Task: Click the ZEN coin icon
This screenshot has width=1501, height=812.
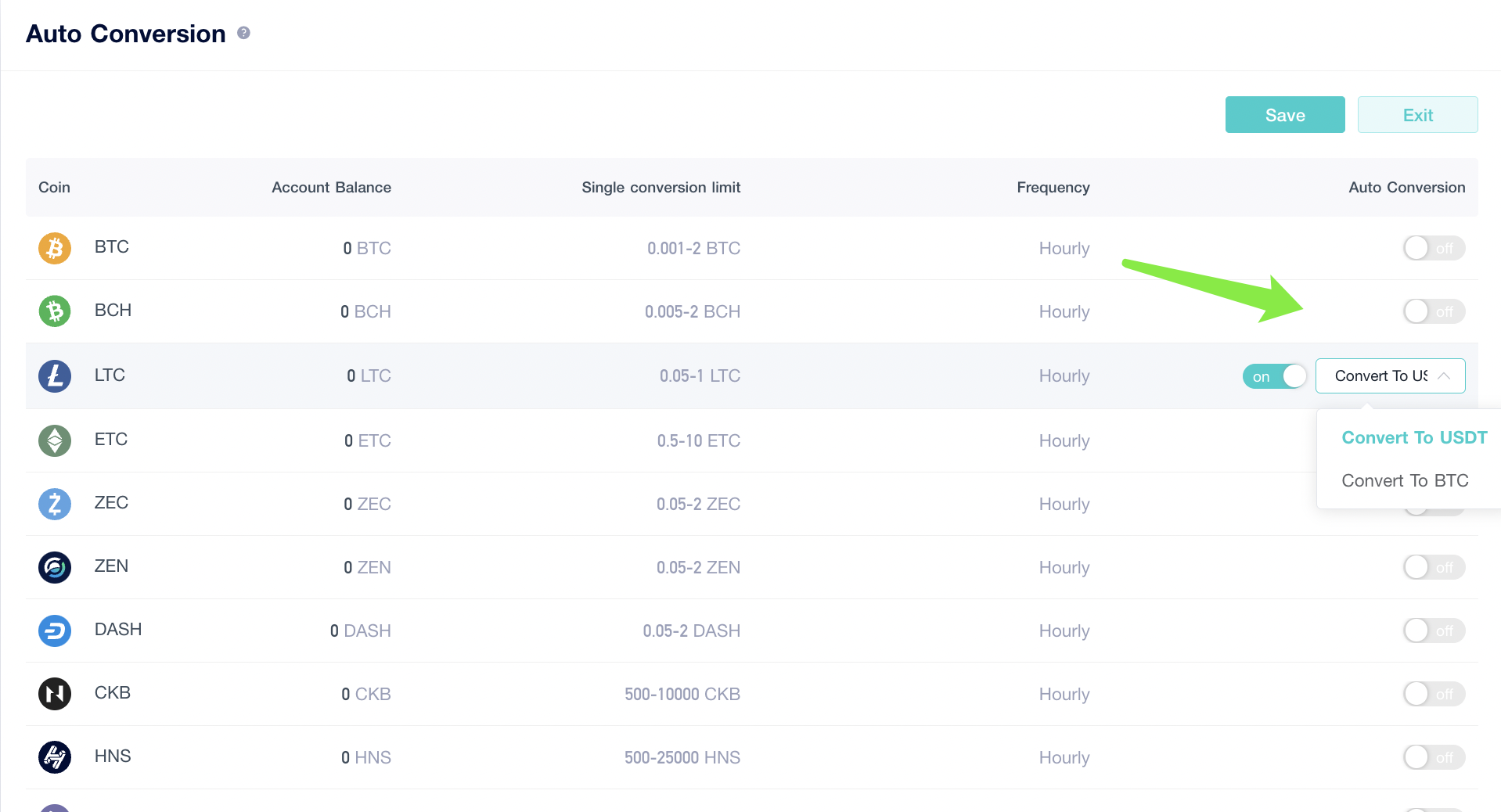Action: [x=55, y=567]
